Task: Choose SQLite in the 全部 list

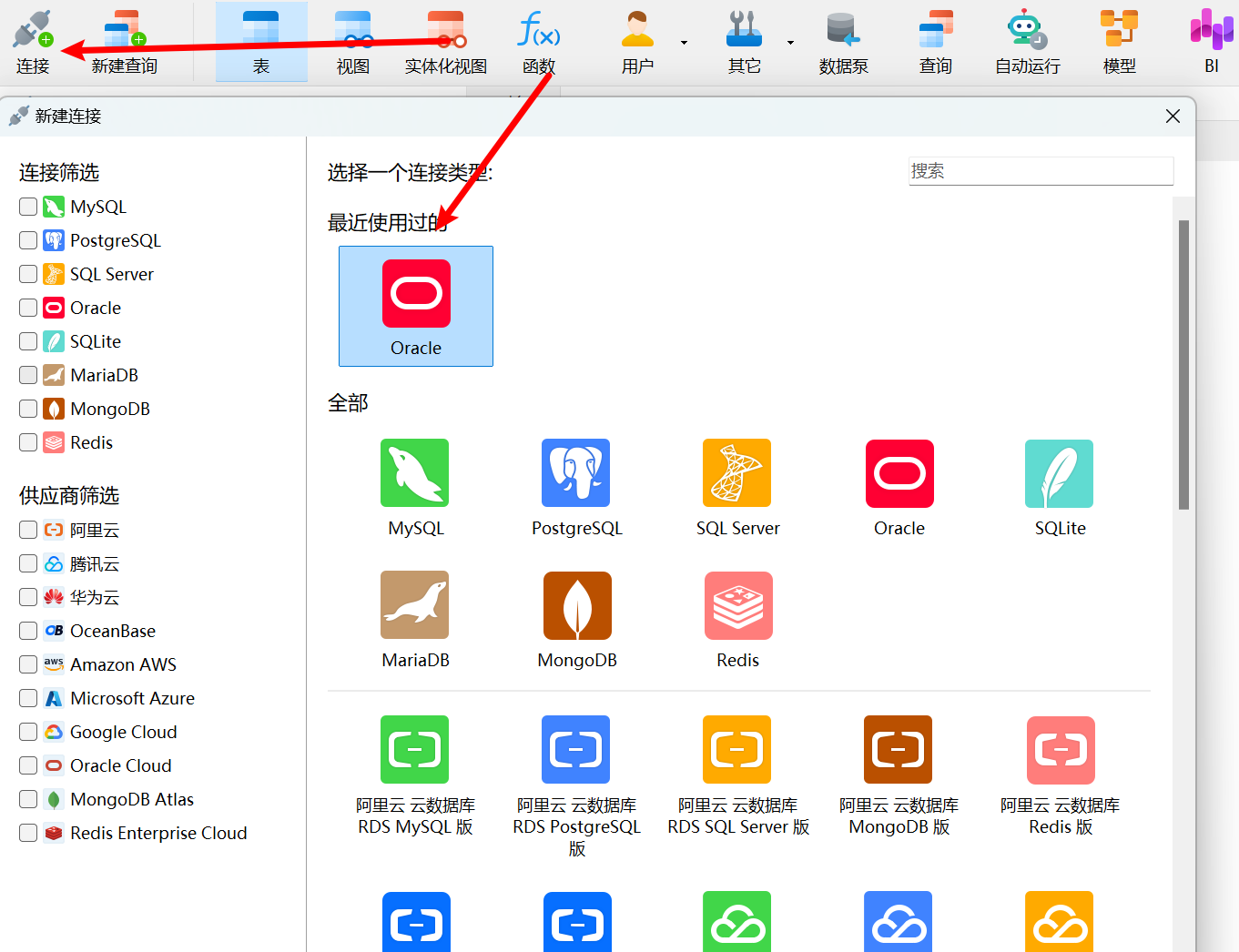Action: [1060, 489]
